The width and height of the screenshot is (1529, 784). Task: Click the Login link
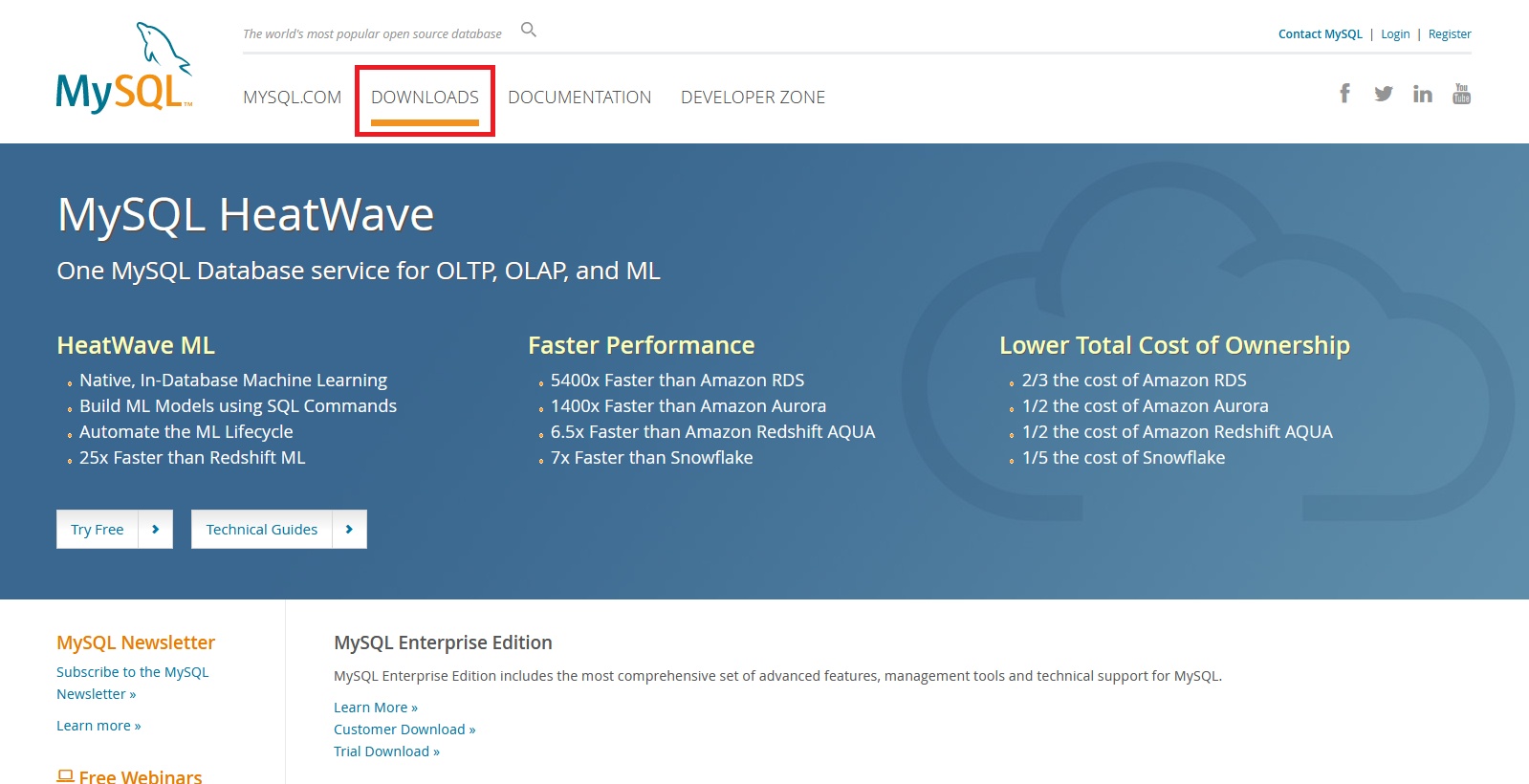1395,34
